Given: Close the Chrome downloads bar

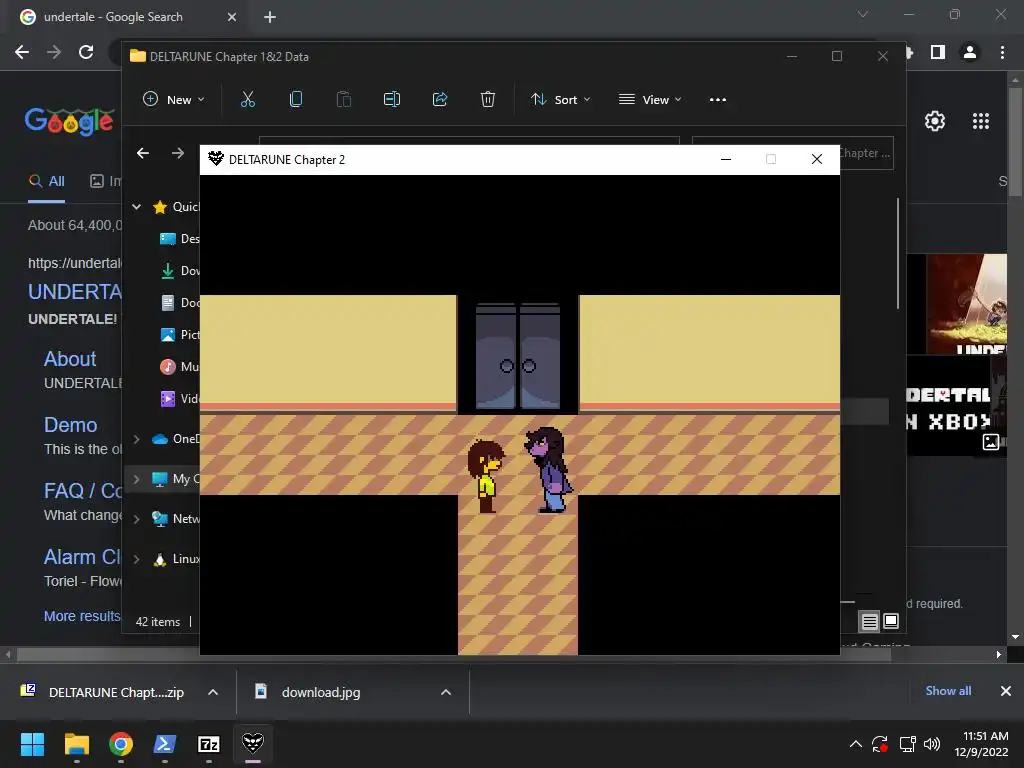Looking at the screenshot, I should [1006, 691].
